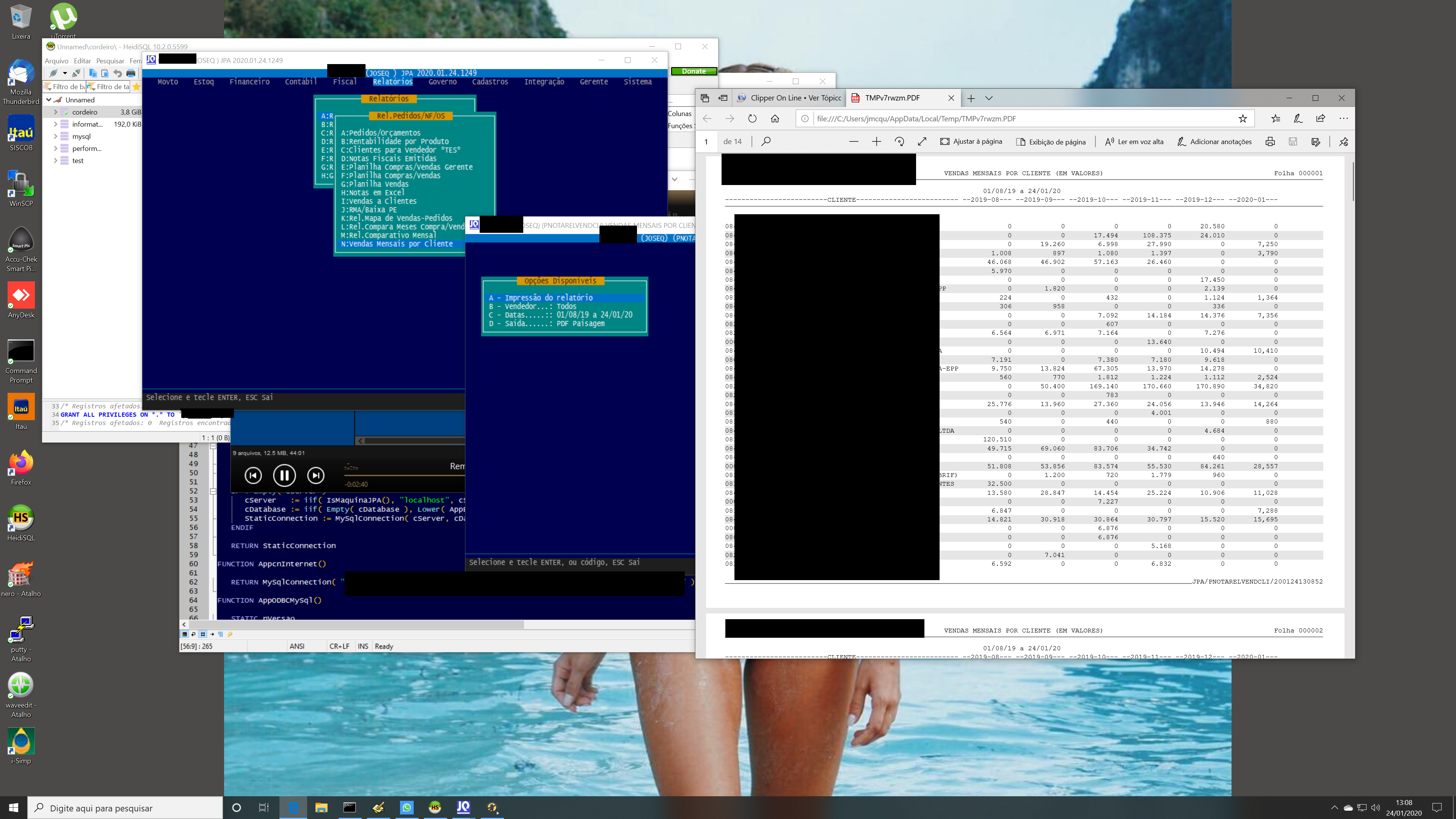Click the PDF search magnifier icon

[766, 141]
